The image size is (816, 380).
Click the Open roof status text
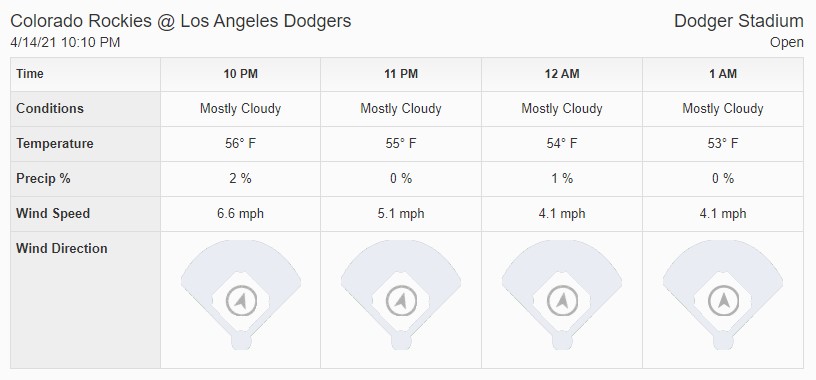click(787, 43)
